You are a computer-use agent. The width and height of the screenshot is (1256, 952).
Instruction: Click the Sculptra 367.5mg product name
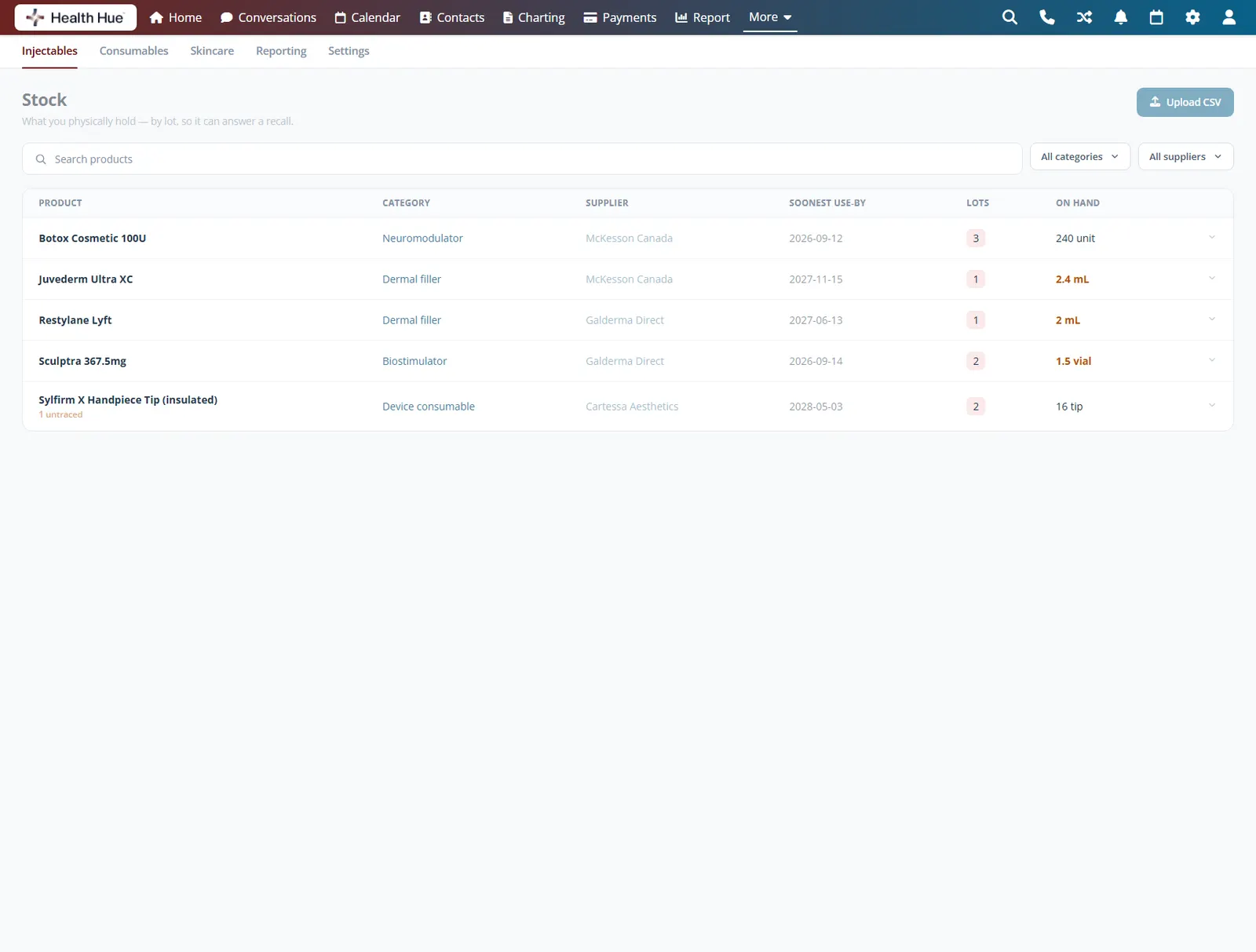(x=82, y=361)
